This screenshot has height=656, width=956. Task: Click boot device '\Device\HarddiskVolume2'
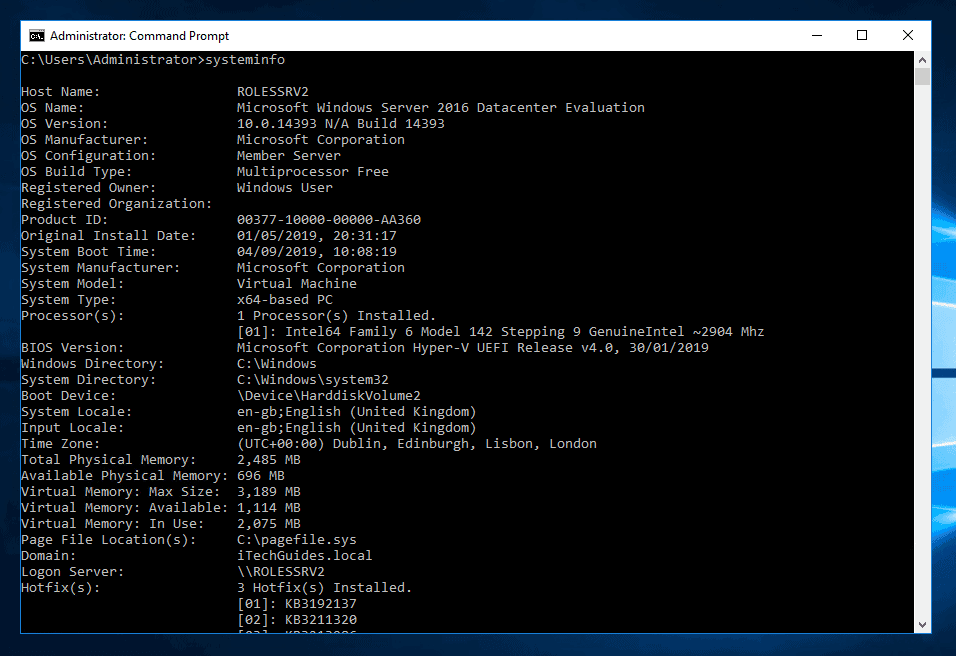(x=329, y=396)
